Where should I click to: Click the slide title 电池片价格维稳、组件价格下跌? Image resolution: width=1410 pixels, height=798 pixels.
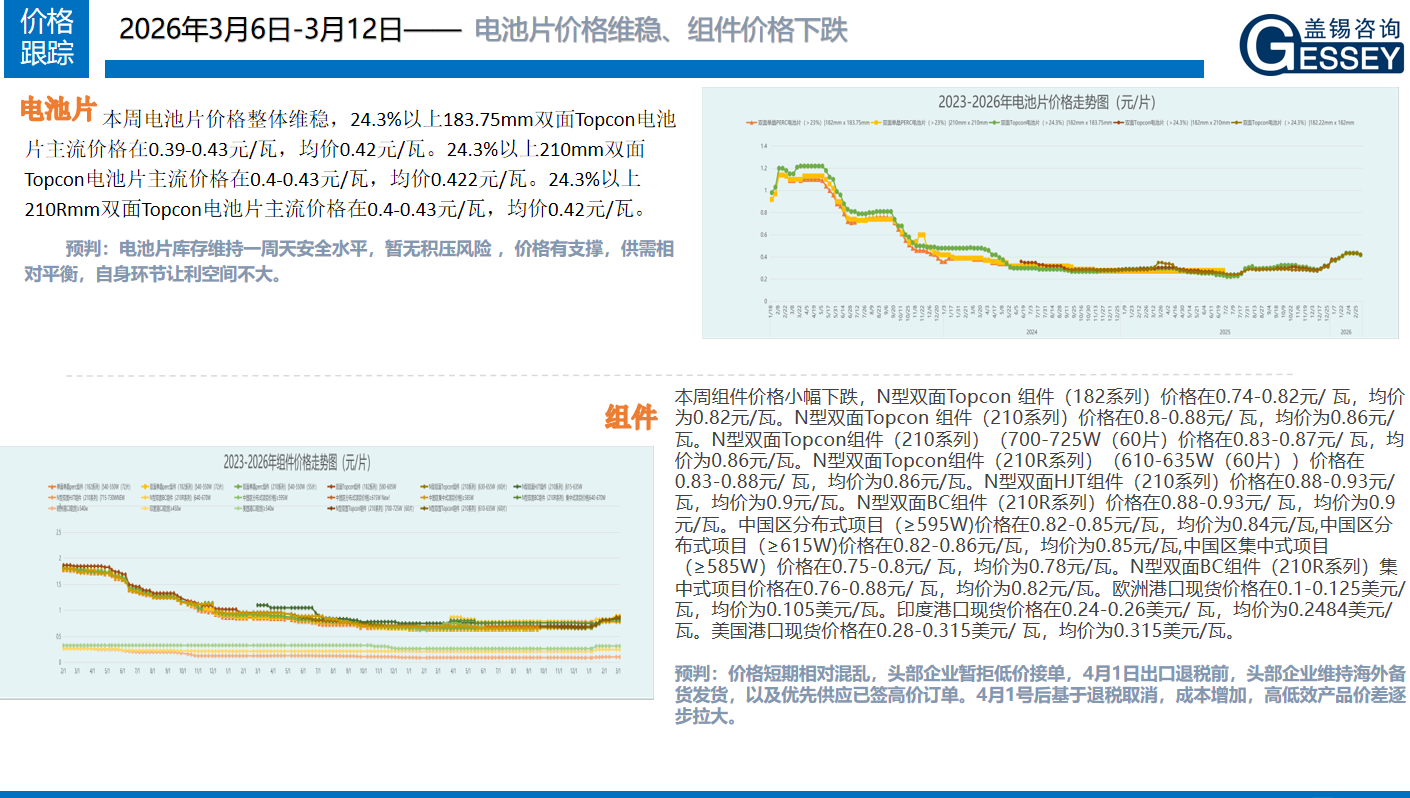pyautogui.click(x=660, y=30)
